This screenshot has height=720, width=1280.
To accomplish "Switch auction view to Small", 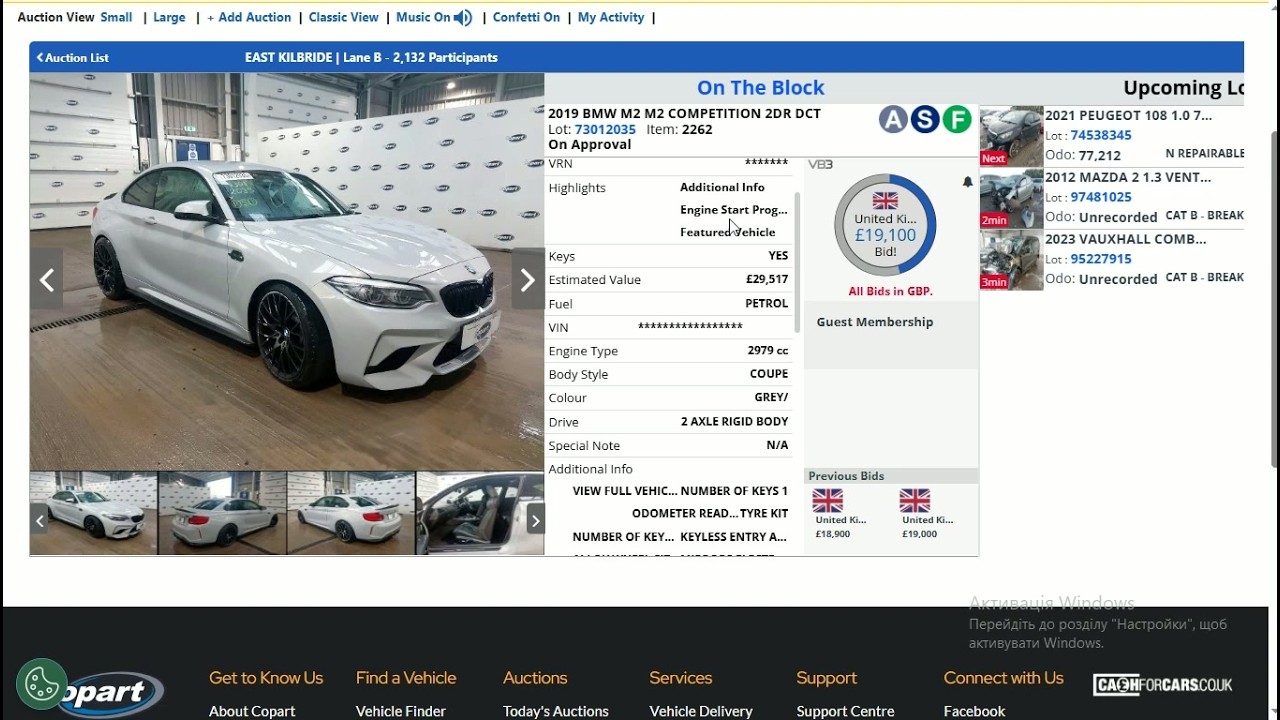I will [x=116, y=17].
